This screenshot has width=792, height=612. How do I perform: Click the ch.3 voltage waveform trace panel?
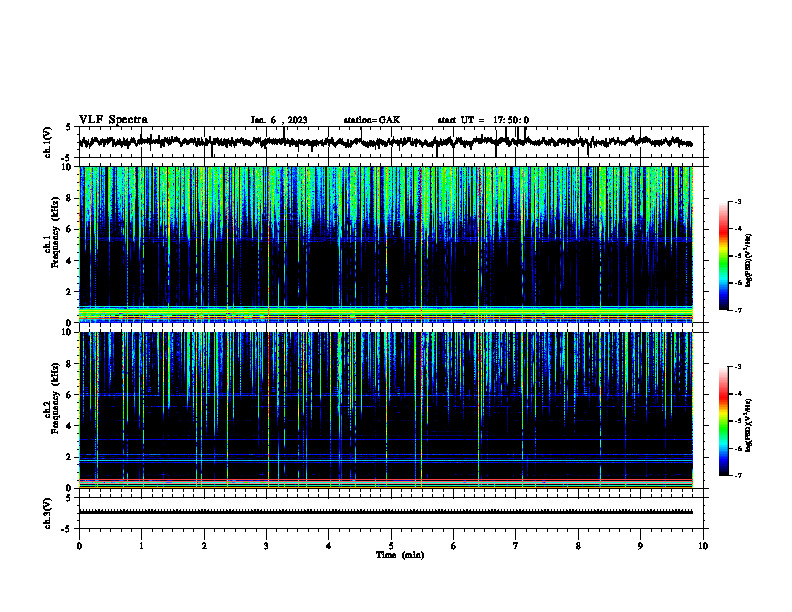(x=393, y=513)
